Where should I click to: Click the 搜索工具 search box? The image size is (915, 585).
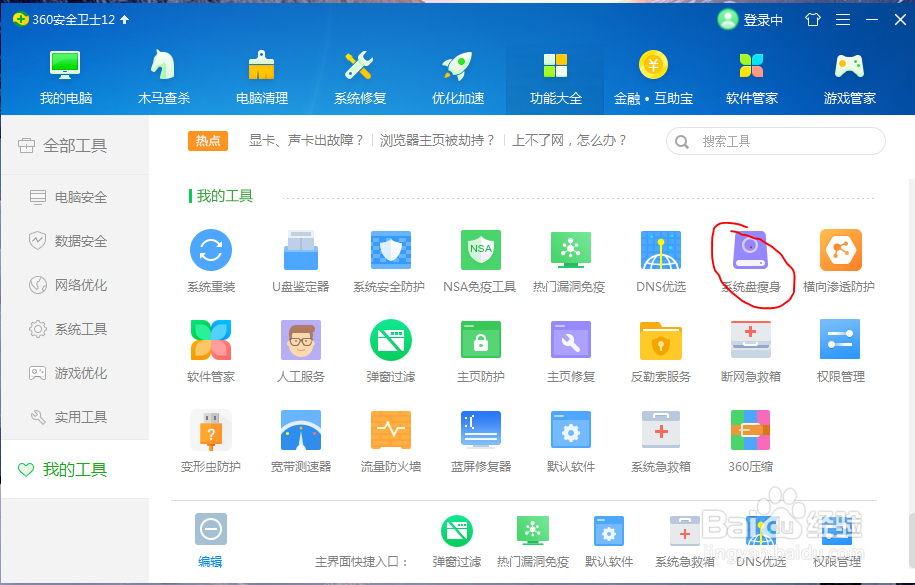pos(775,141)
